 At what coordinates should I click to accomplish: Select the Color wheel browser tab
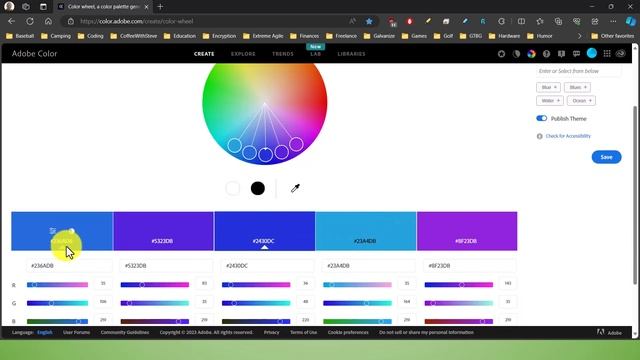(103, 7)
